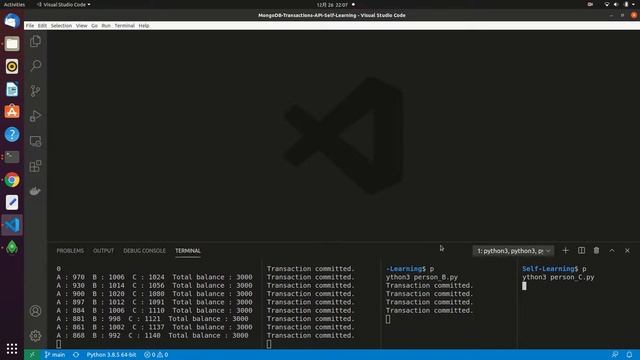Screen dimensions: 640x360
Task: Open the View menu
Action: [82, 25]
